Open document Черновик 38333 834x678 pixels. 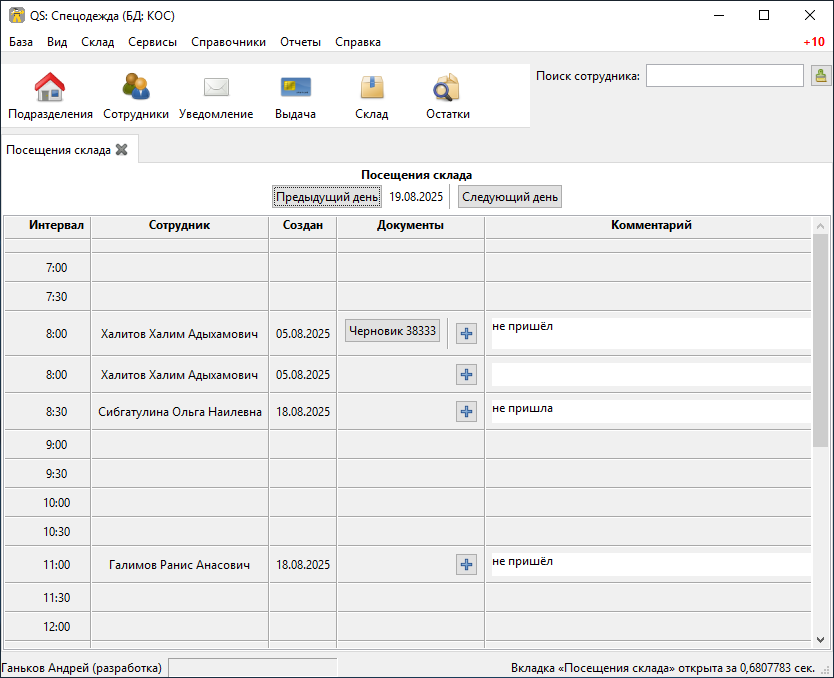click(392, 331)
